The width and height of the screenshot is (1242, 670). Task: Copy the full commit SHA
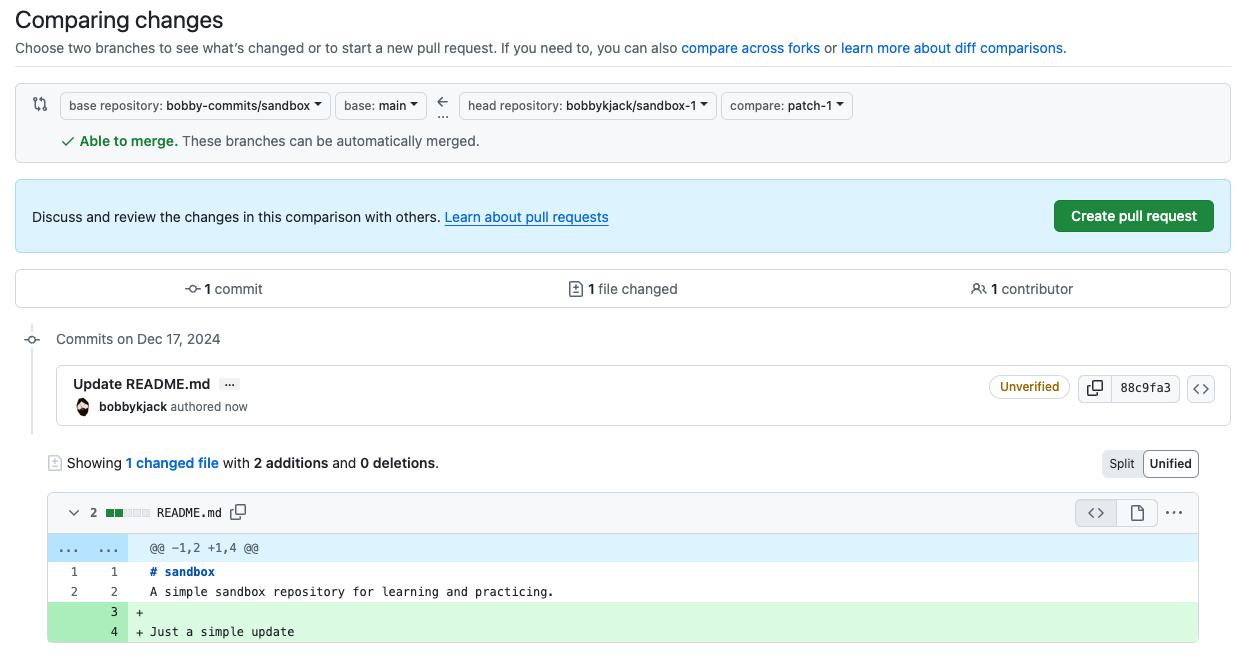1095,388
